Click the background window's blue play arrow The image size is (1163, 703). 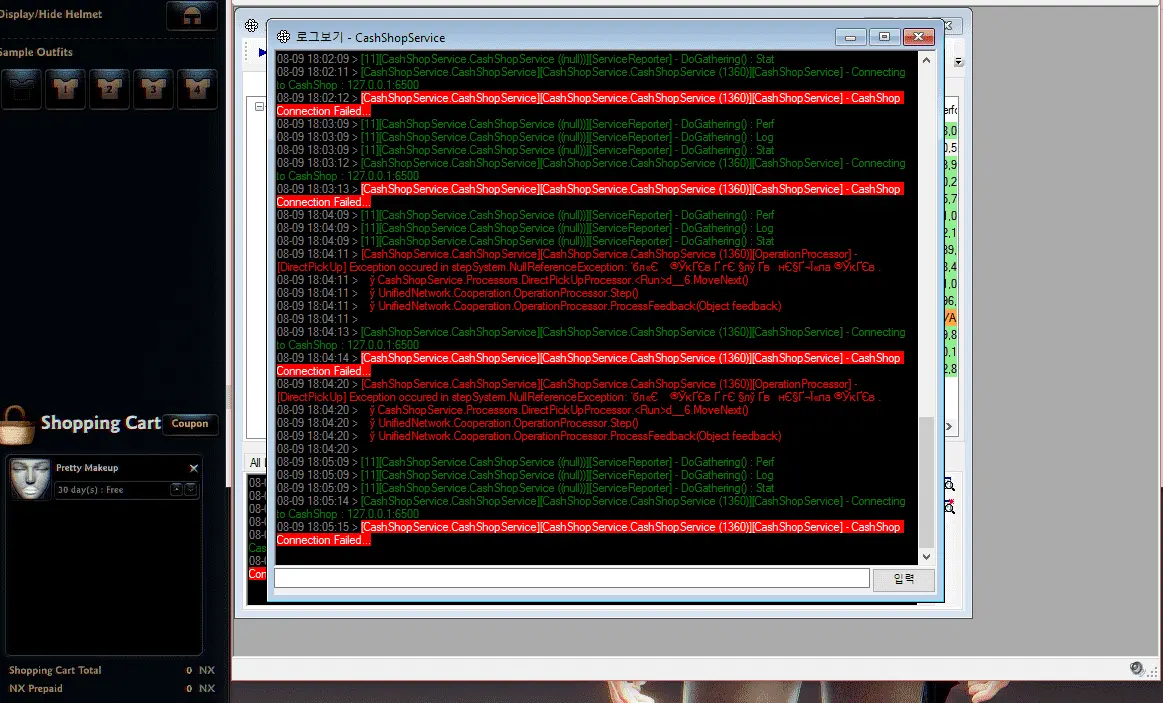[x=262, y=53]
